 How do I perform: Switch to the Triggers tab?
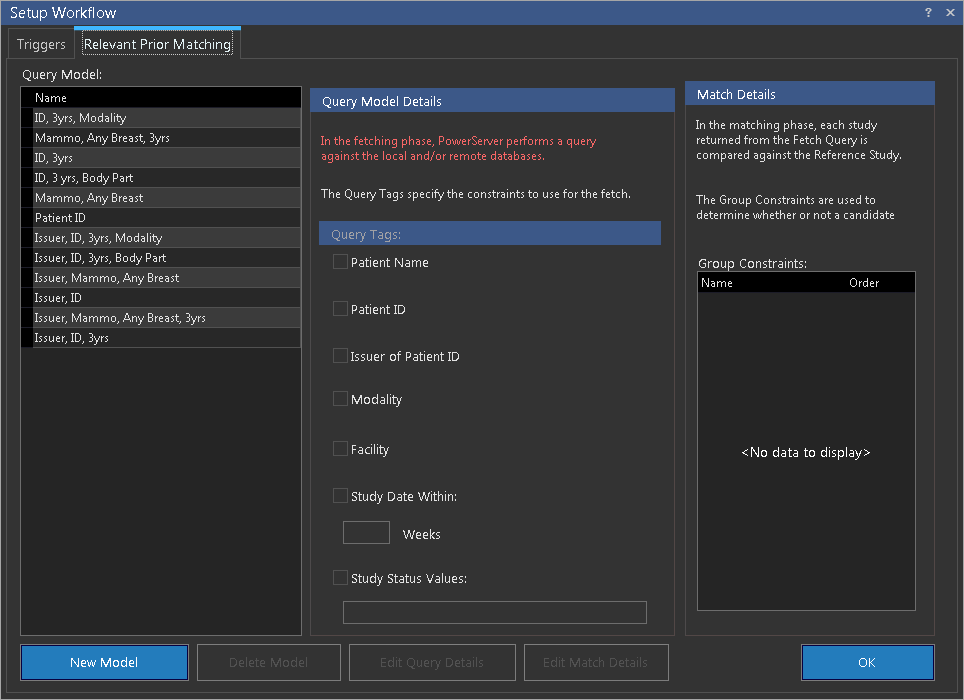pos(41,44)
